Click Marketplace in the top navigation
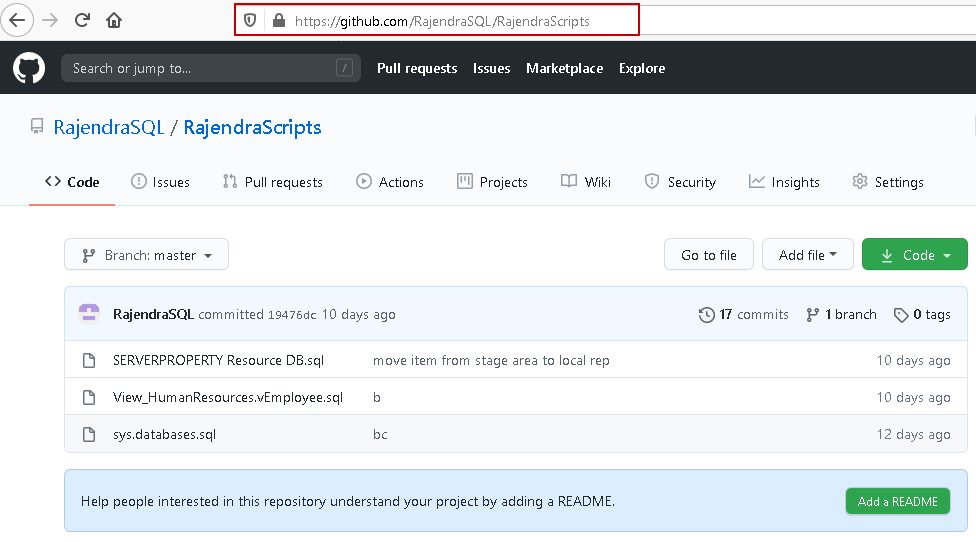This screenshot has width=976, height=542. (564, 68)
